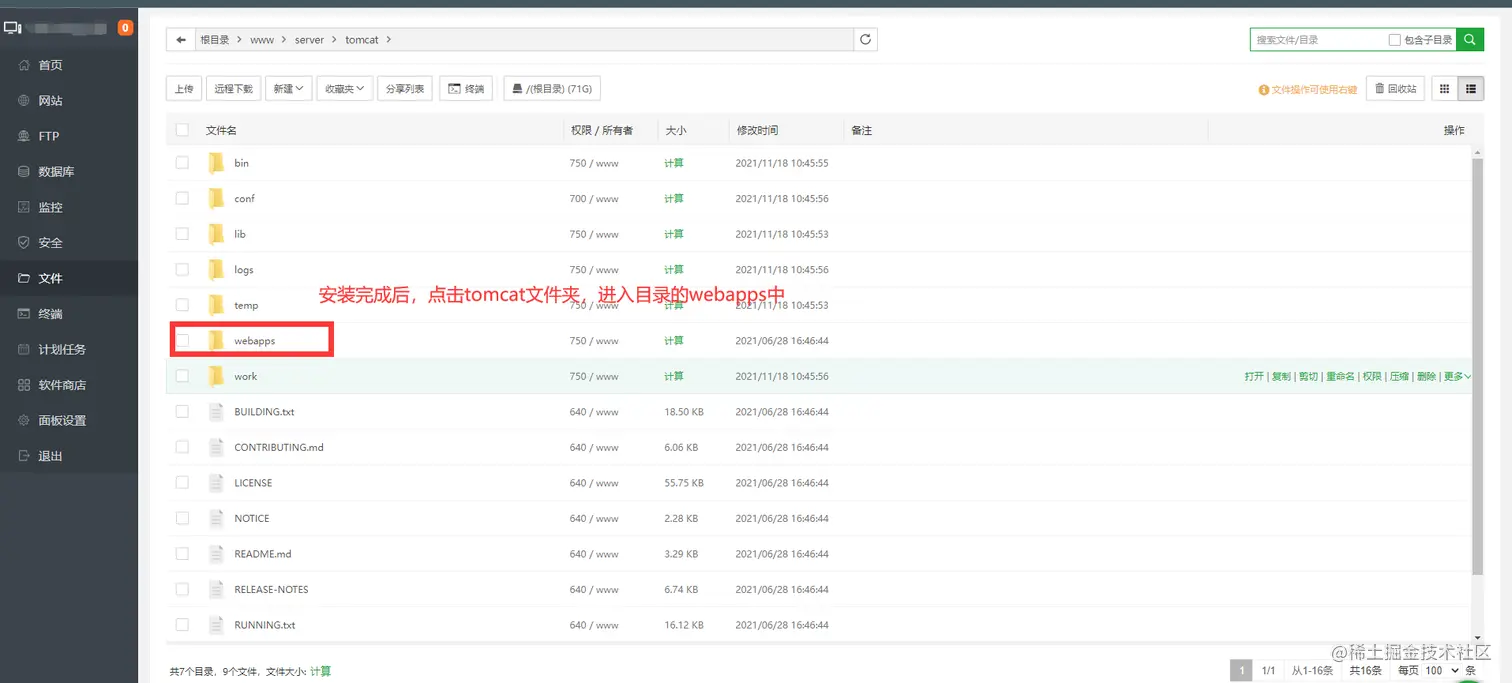
Task: Click BUILDING.txt file icon
Action: click(x=216, y=412)
